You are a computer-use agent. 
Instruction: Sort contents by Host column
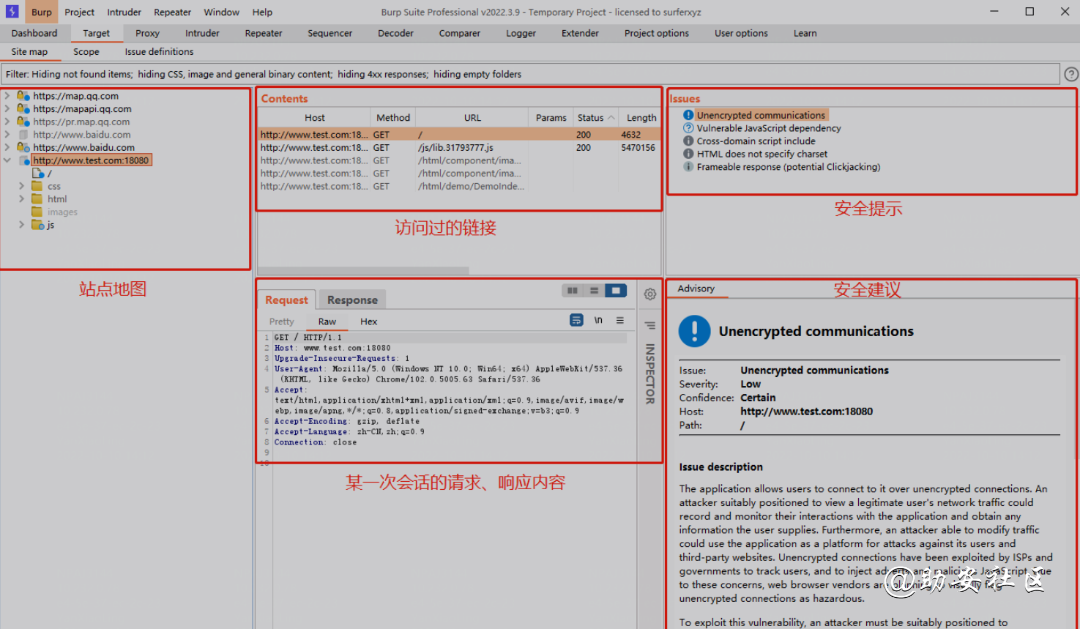(x=315, y=118)
